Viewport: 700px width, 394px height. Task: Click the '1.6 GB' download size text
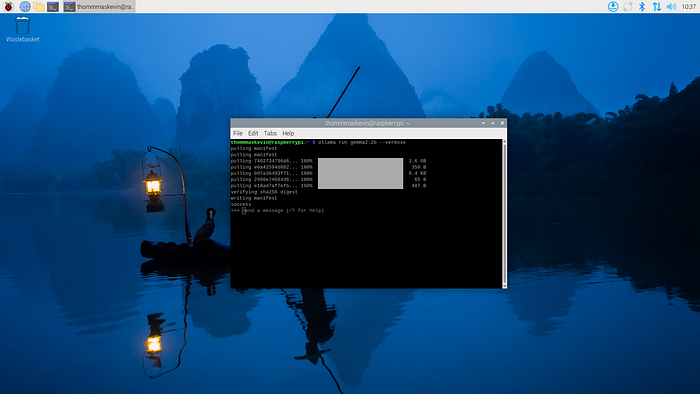coord(417,161)
